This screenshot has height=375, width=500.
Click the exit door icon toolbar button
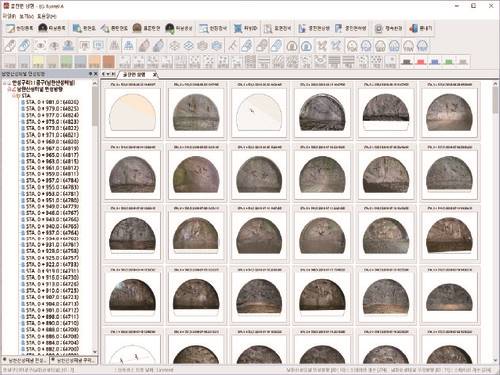(x=421, y=29)
